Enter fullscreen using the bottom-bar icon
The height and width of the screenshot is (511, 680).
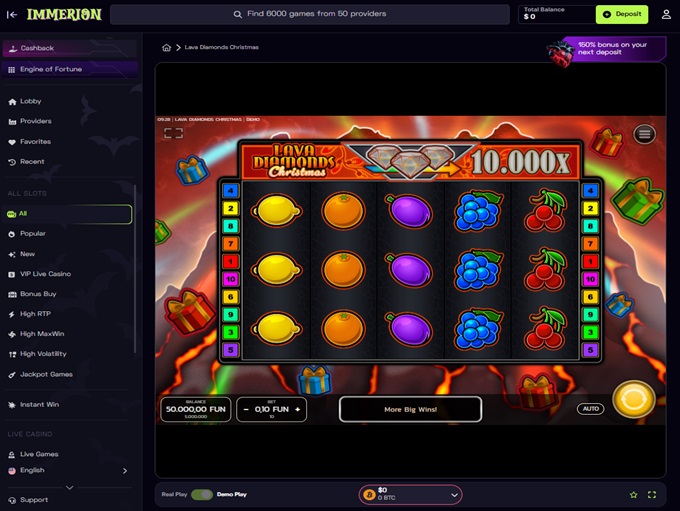click(x=652, y=495)
